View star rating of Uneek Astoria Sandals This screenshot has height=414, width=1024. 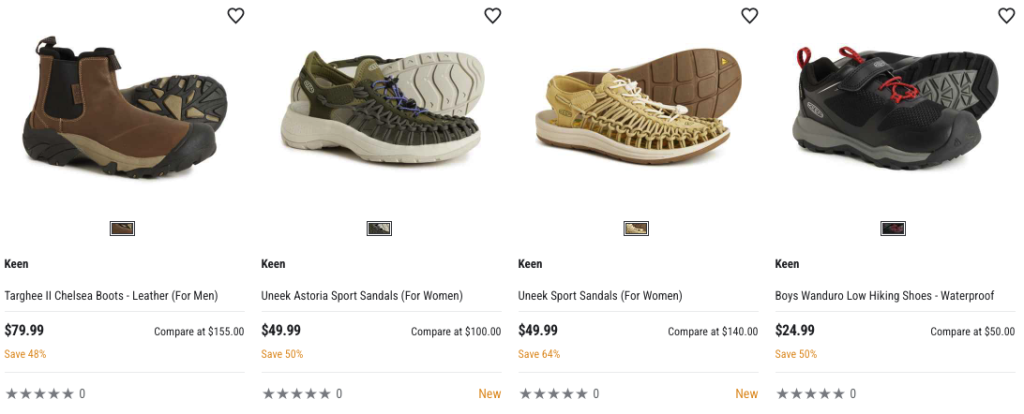[x=297, y=394]
